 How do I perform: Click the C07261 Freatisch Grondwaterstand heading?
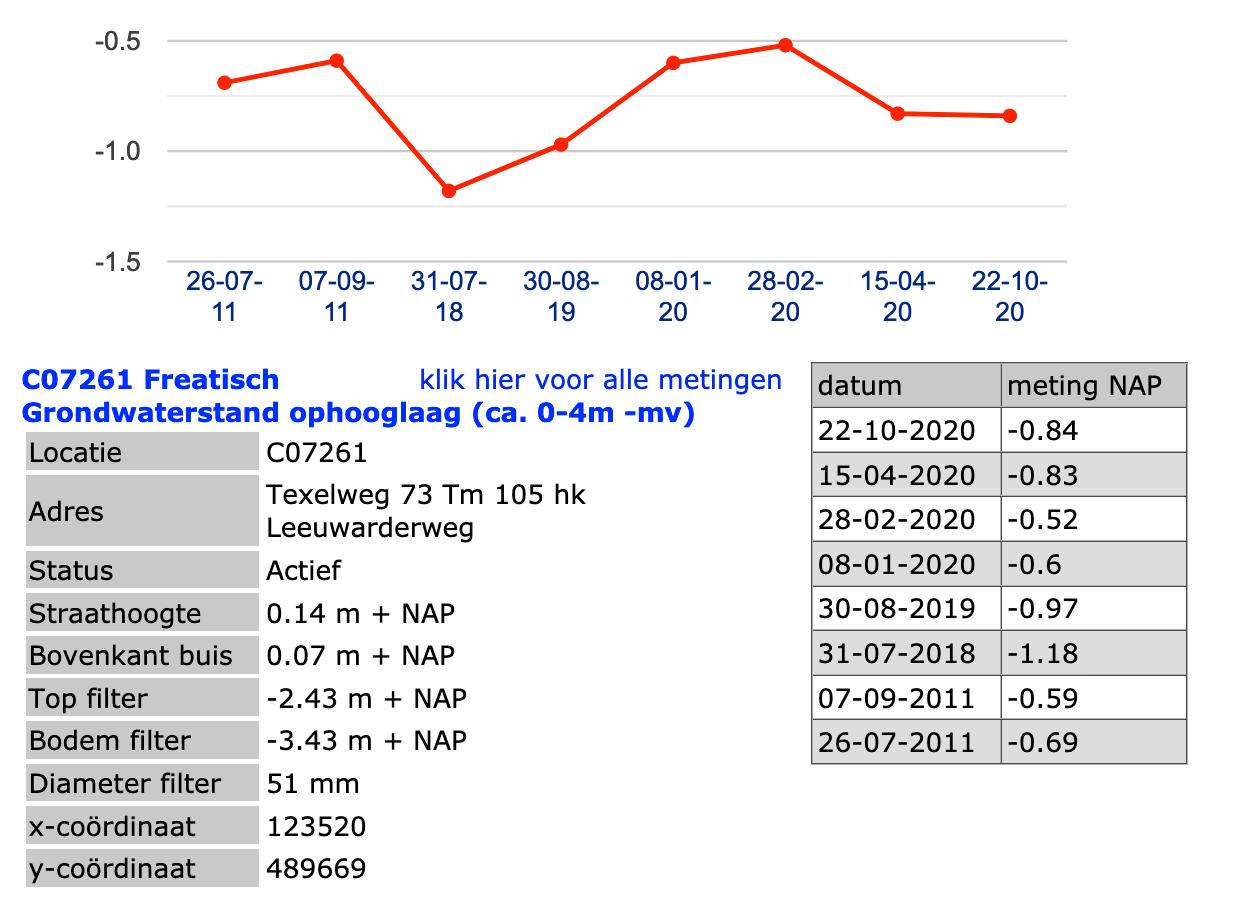tap(358, 396)
